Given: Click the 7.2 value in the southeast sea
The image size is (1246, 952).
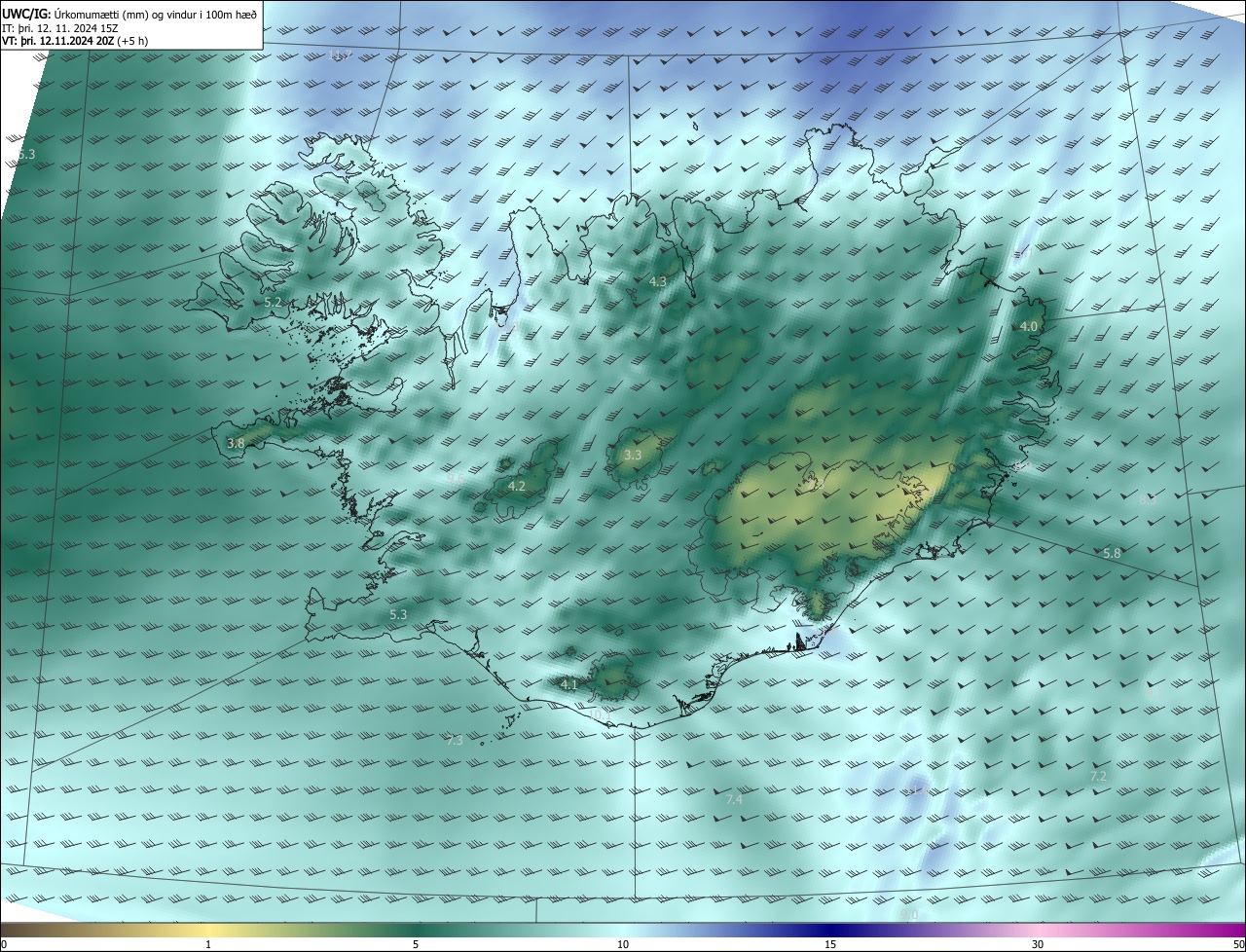Looking at the screenshot, I should click(x=1098, y=776).
